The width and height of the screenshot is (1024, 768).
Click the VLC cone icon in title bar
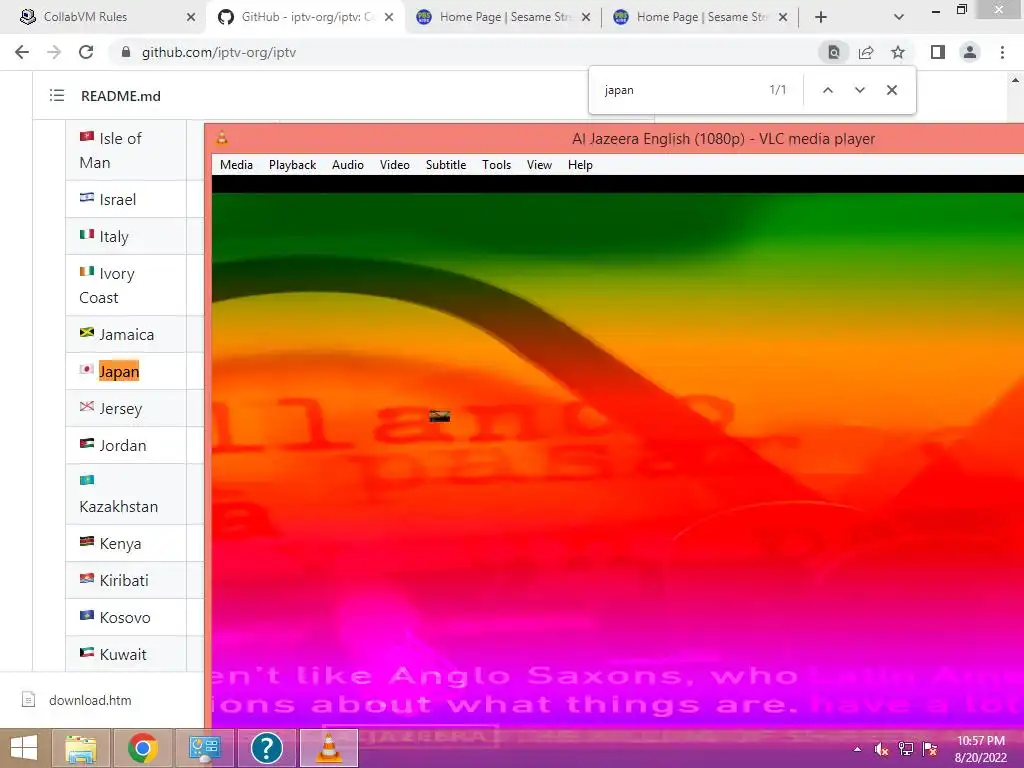pyautogui.click(x=222, y=138)
